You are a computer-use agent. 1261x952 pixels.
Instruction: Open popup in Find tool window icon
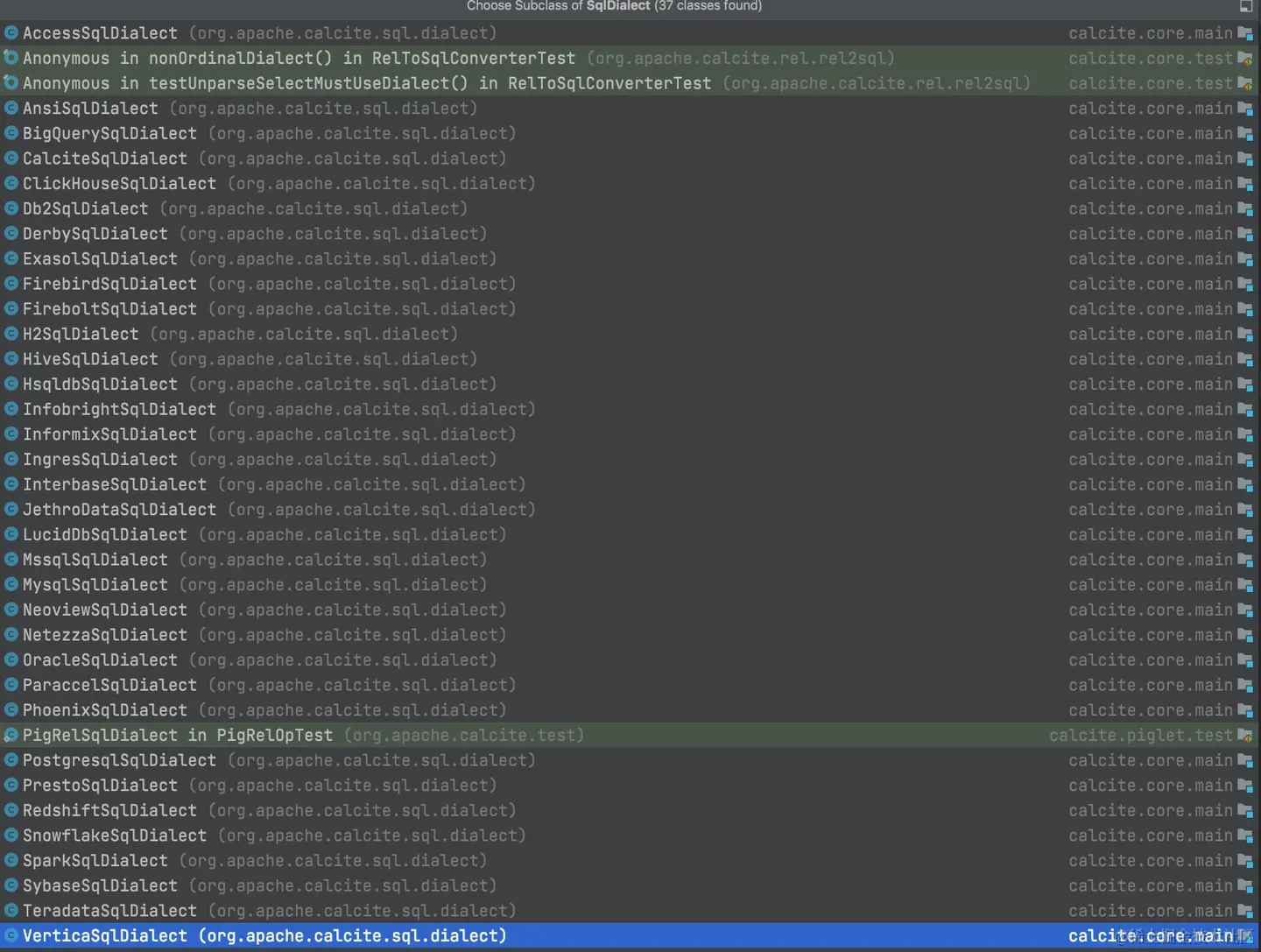1246,6
